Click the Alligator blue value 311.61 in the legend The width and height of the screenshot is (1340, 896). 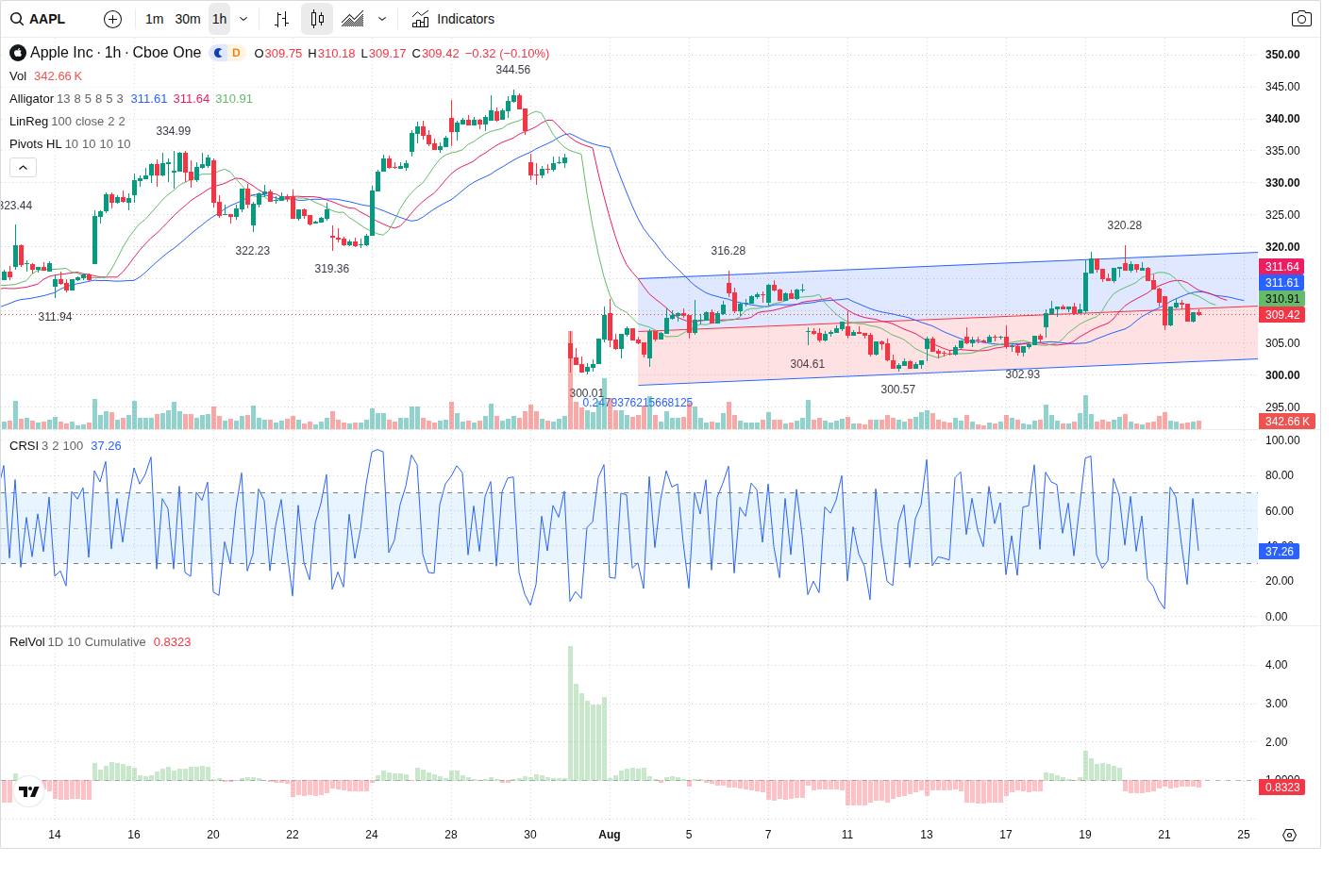(x=149, y=99)
